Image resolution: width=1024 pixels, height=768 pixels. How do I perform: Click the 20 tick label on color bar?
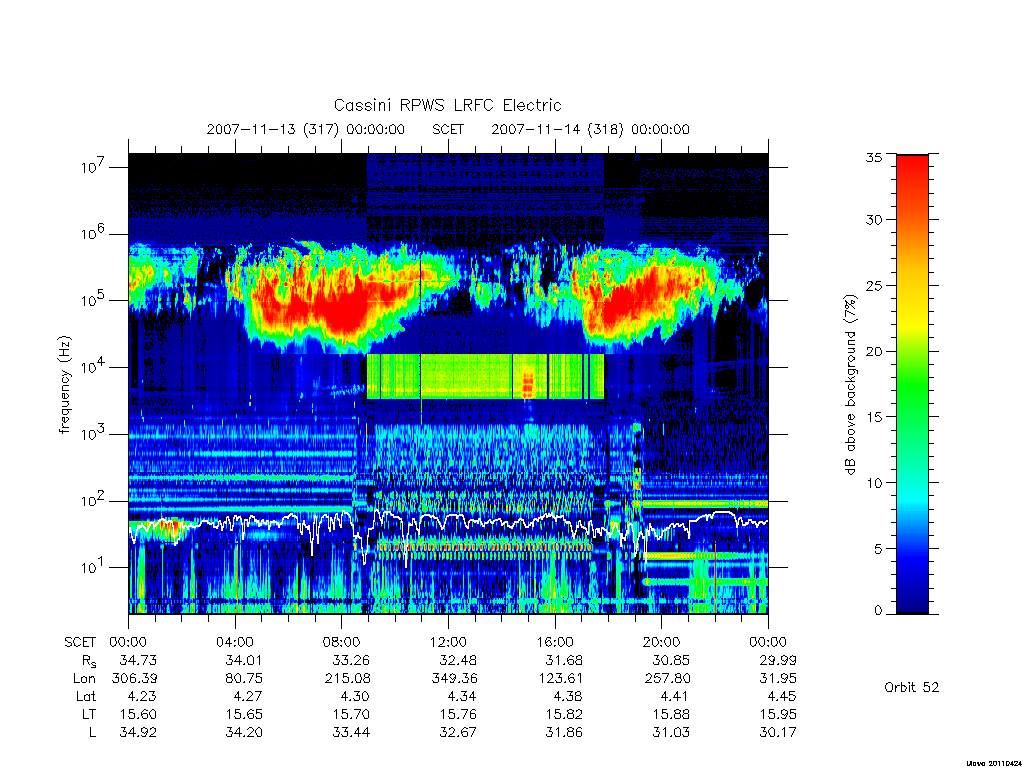coord(874,351)
